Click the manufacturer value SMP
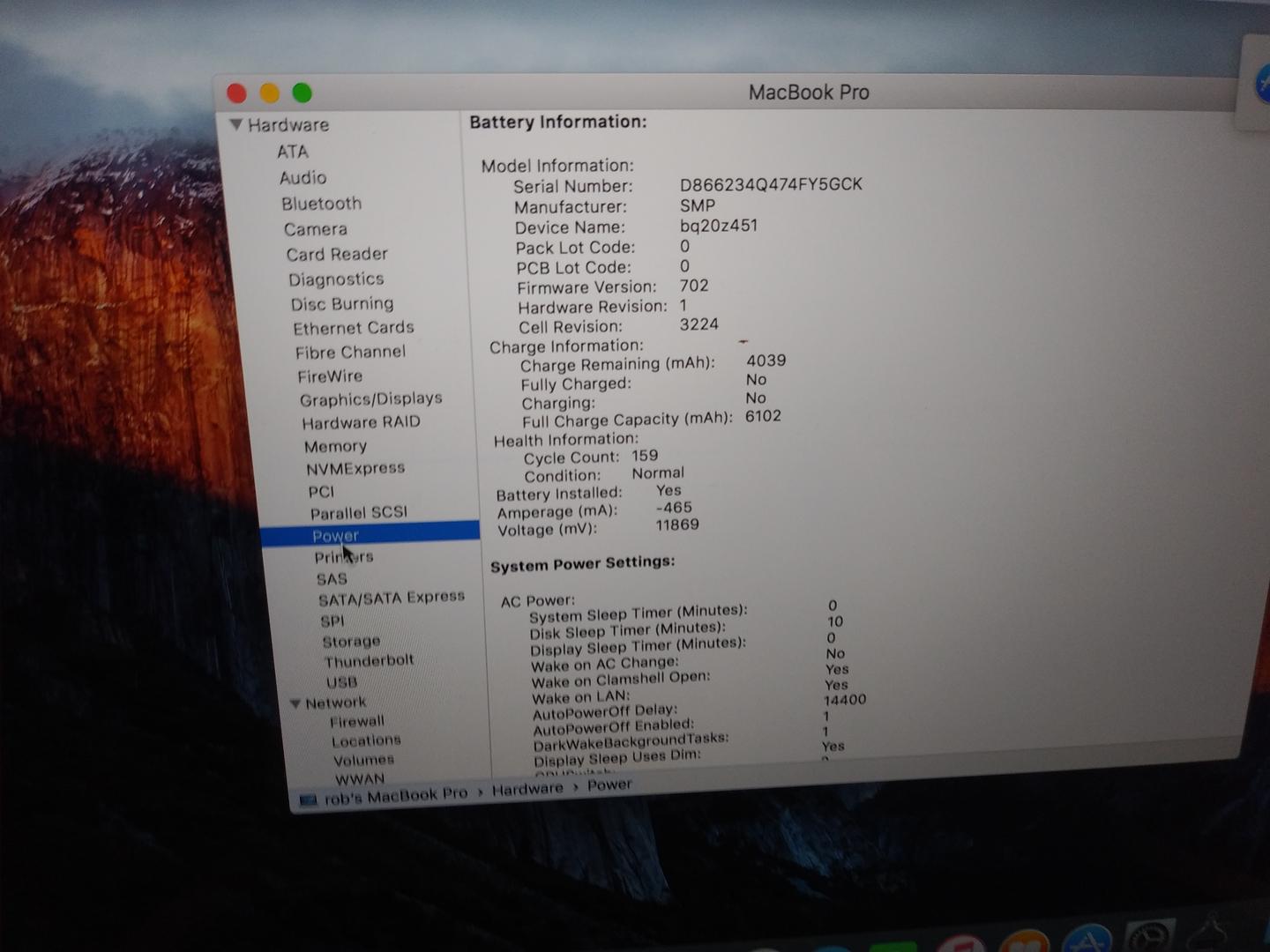 (x=697, y=205)
